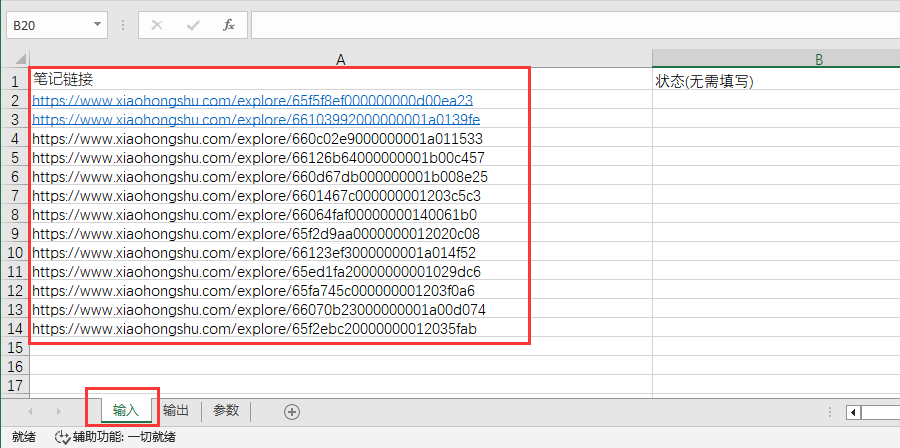Select URL cell ending 65fa745c000000001203f0a6

click(x=341, y=290)
